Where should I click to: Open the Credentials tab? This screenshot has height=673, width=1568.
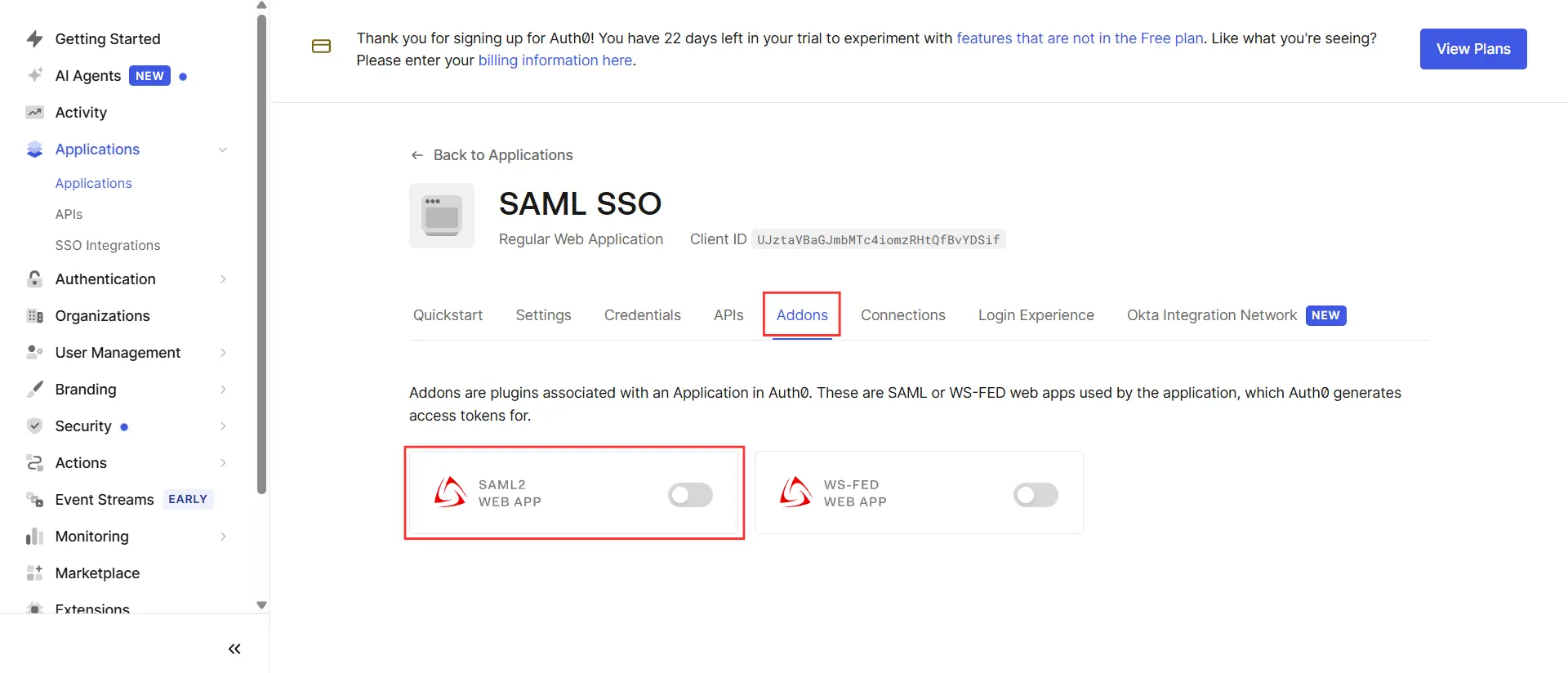pos(642,315)
